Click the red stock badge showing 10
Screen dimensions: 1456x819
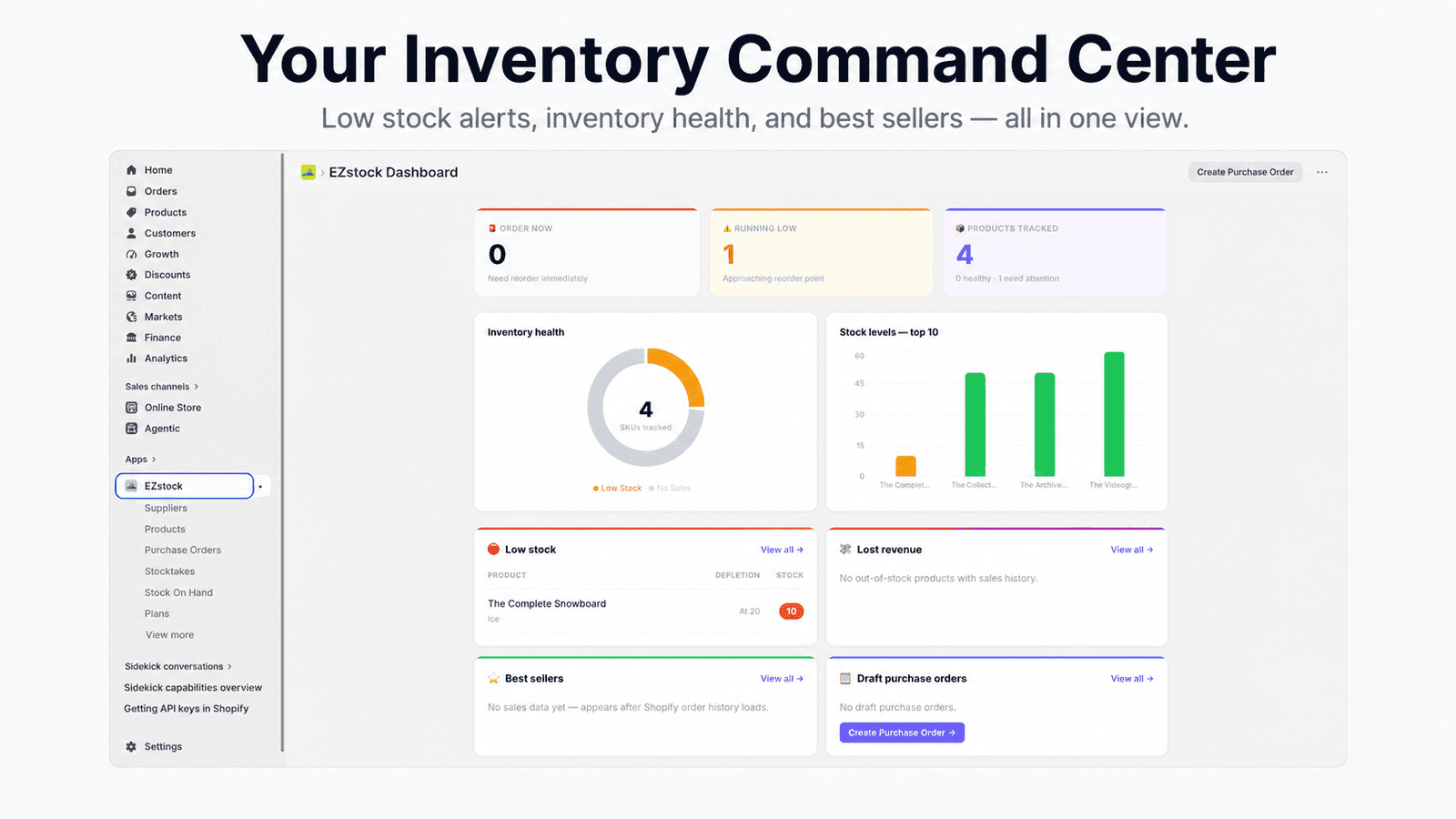pyautogui.click(x=792, y=612)
